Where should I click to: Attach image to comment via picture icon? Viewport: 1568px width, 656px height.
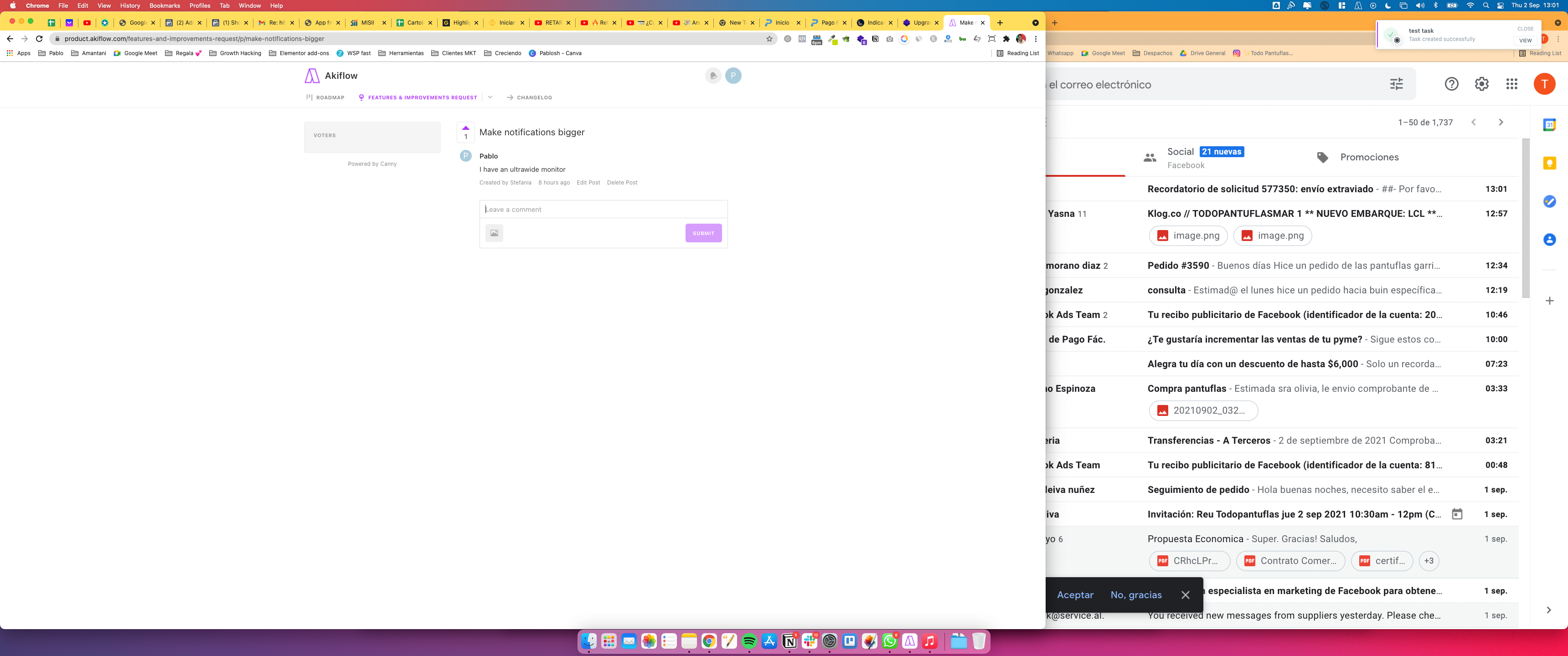[494, 233]
